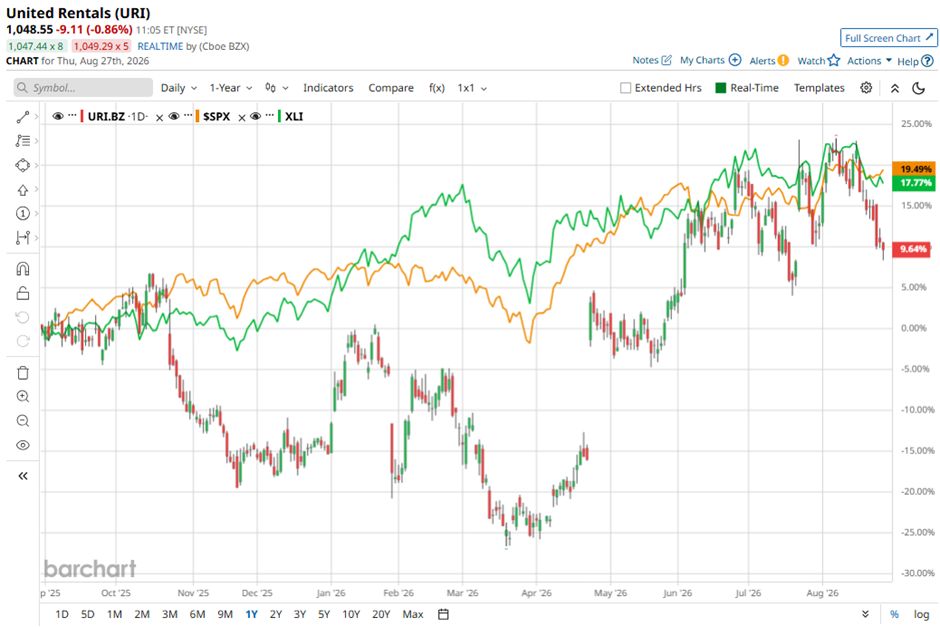Select the 20Y time range
Screen dimensions: 940x627
click(381, 614)
